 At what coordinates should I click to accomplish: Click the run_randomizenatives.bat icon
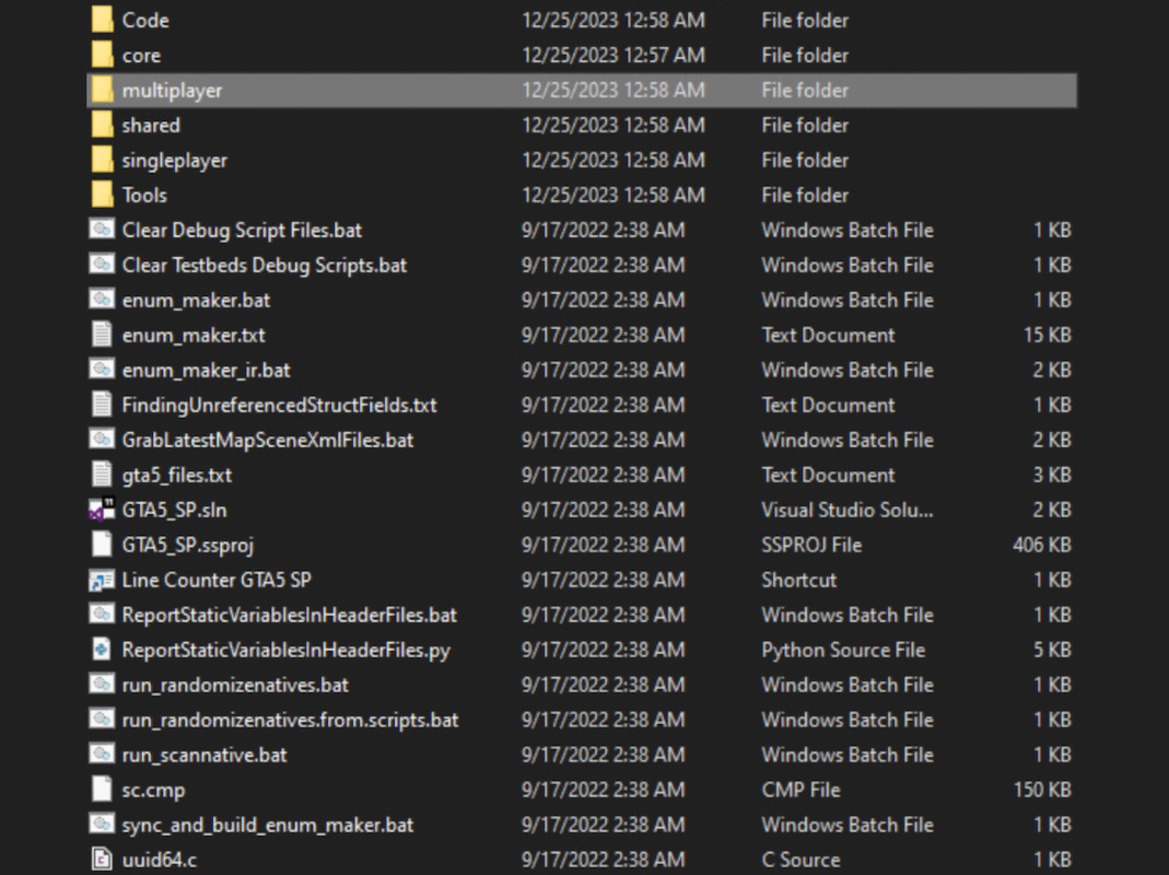[101, 685]
